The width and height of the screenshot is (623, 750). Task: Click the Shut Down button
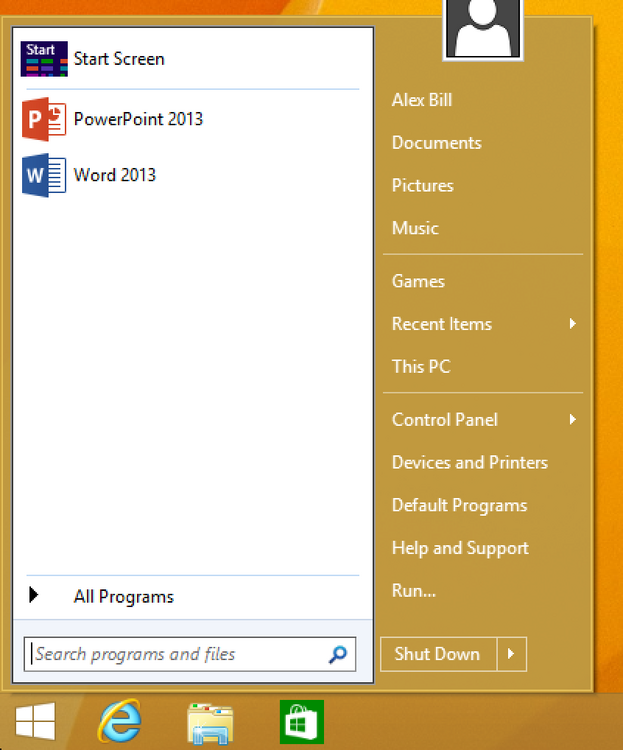tap(438, 654)
